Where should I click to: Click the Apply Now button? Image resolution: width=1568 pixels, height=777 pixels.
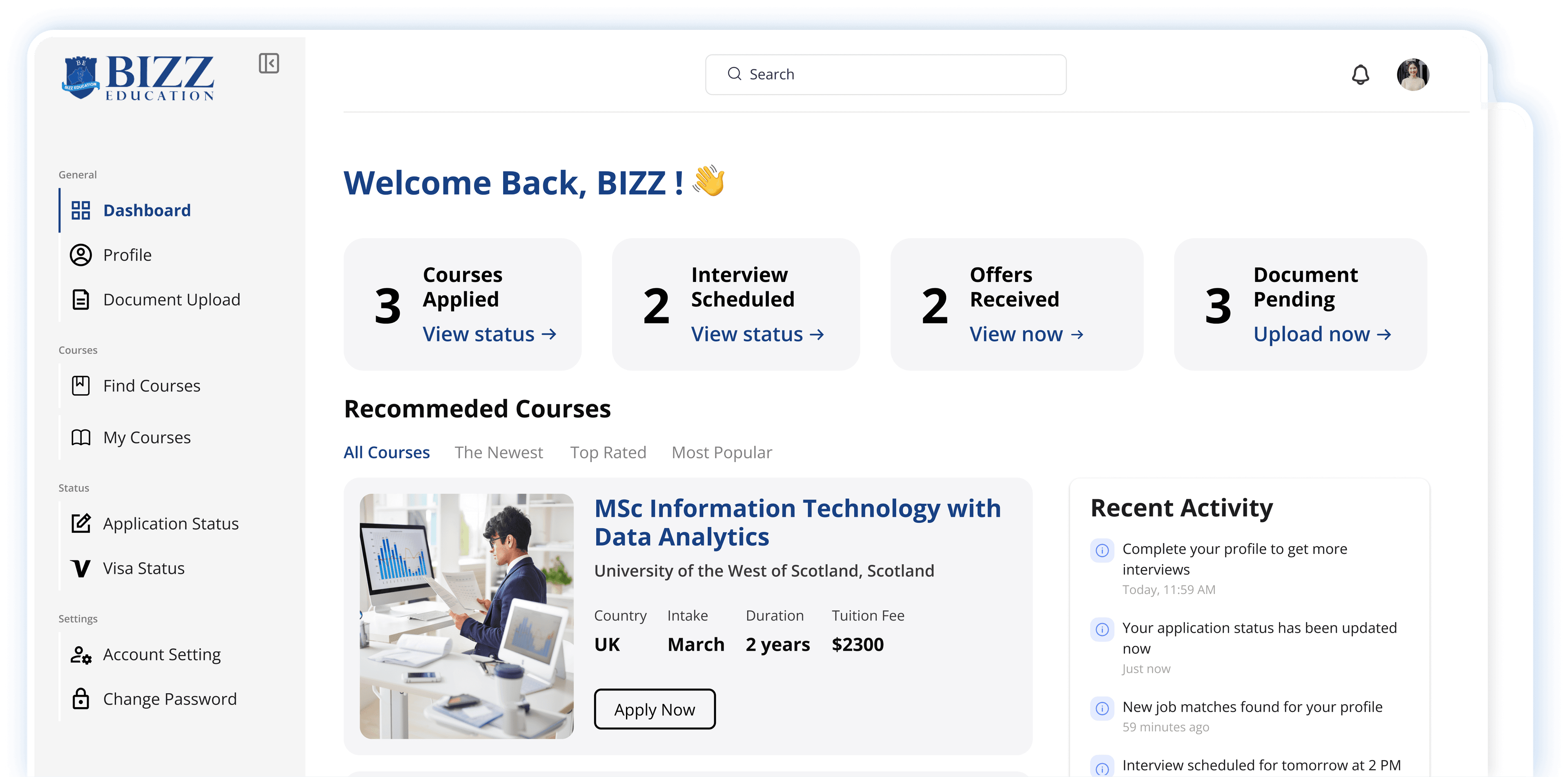pyautogui.click(x=654, y=710)
